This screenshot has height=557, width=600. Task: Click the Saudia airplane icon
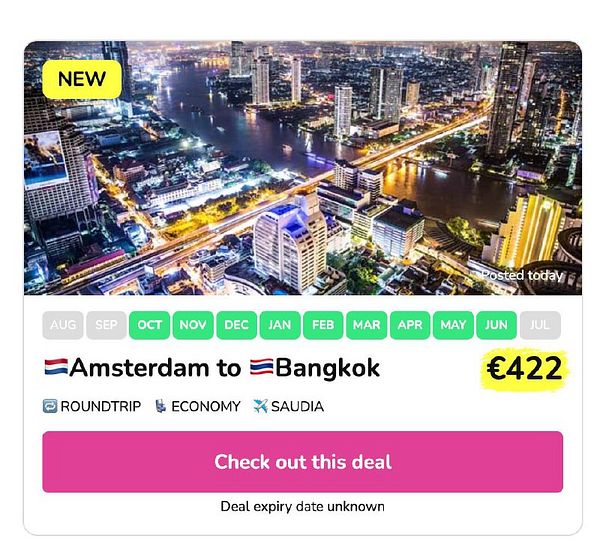coord(261,406)
